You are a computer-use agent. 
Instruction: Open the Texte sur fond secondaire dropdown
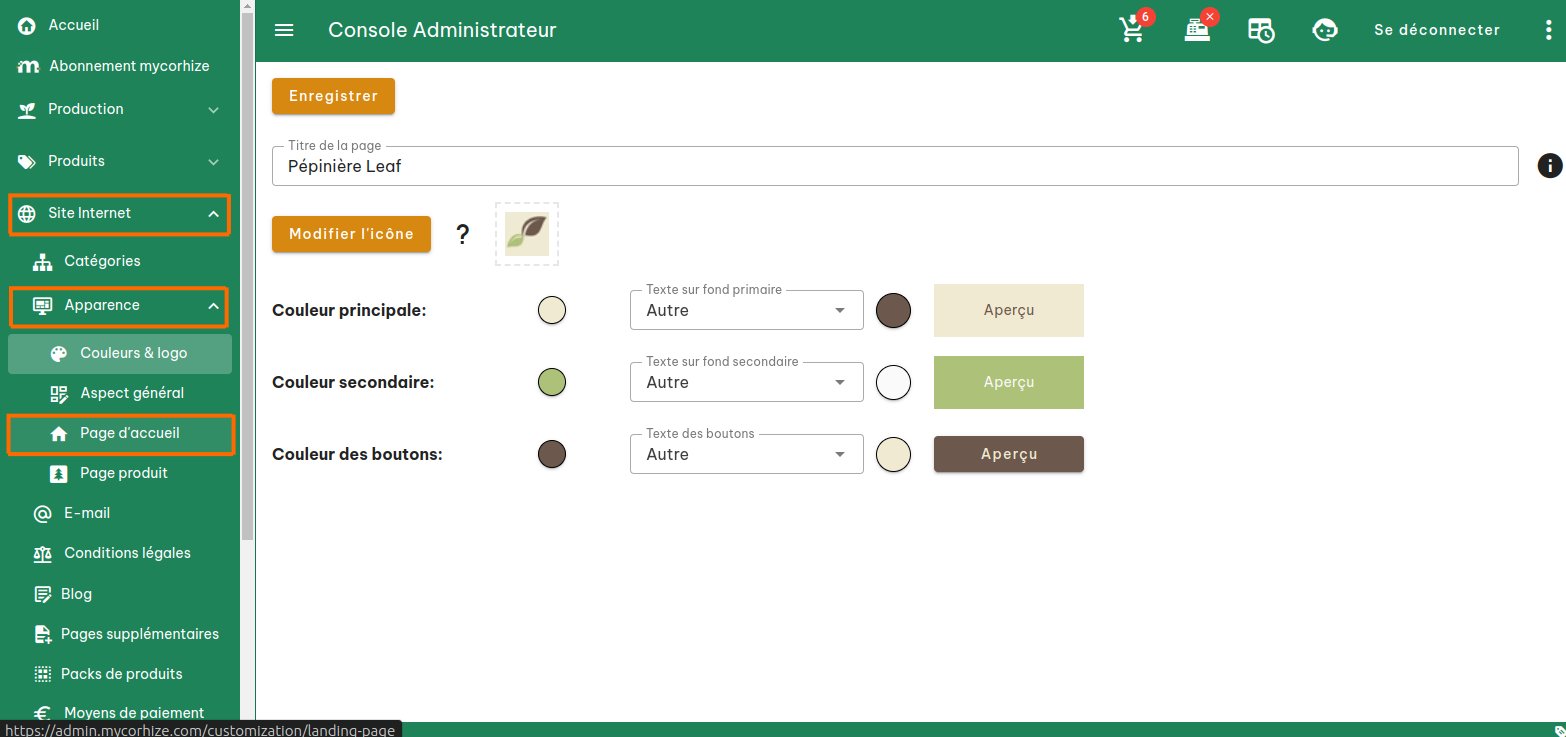click(x=745, y=382)
